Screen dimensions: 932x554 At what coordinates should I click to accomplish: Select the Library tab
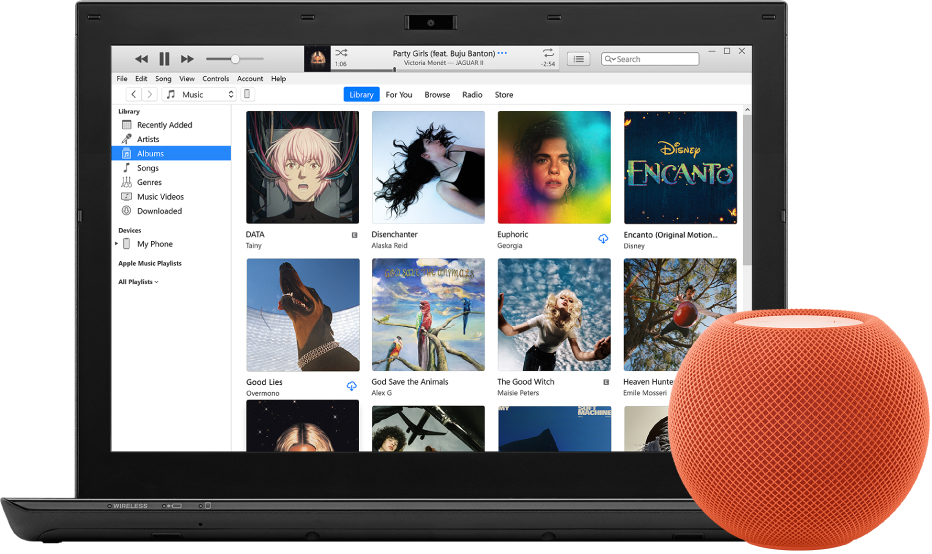coord(361,95)
